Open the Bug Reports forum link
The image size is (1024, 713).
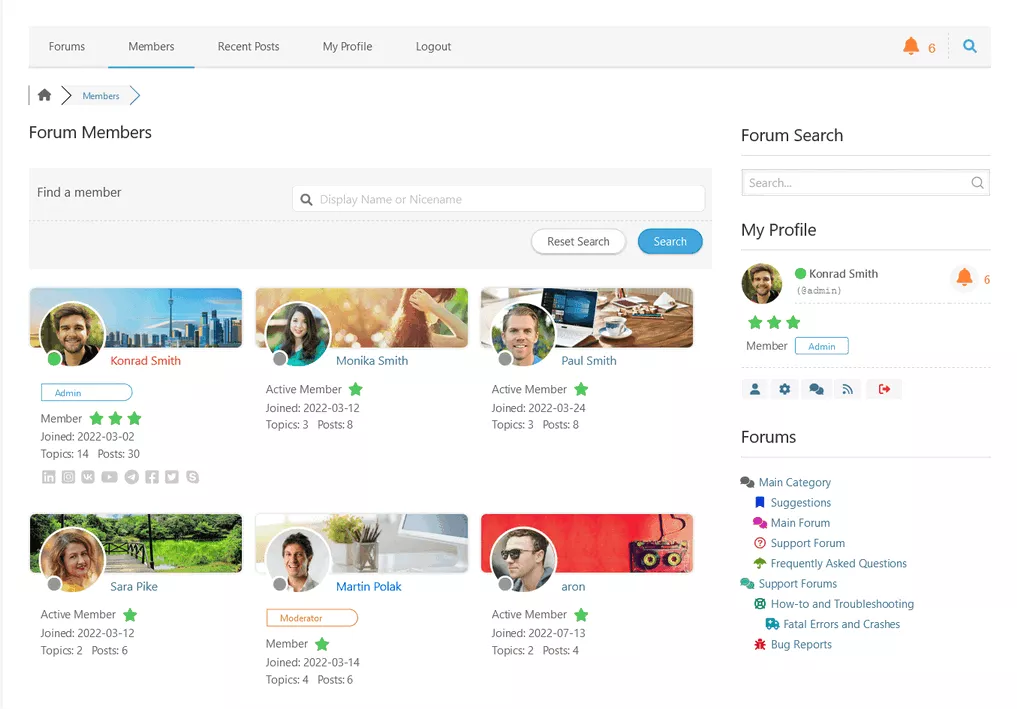(x=801, y=644)
